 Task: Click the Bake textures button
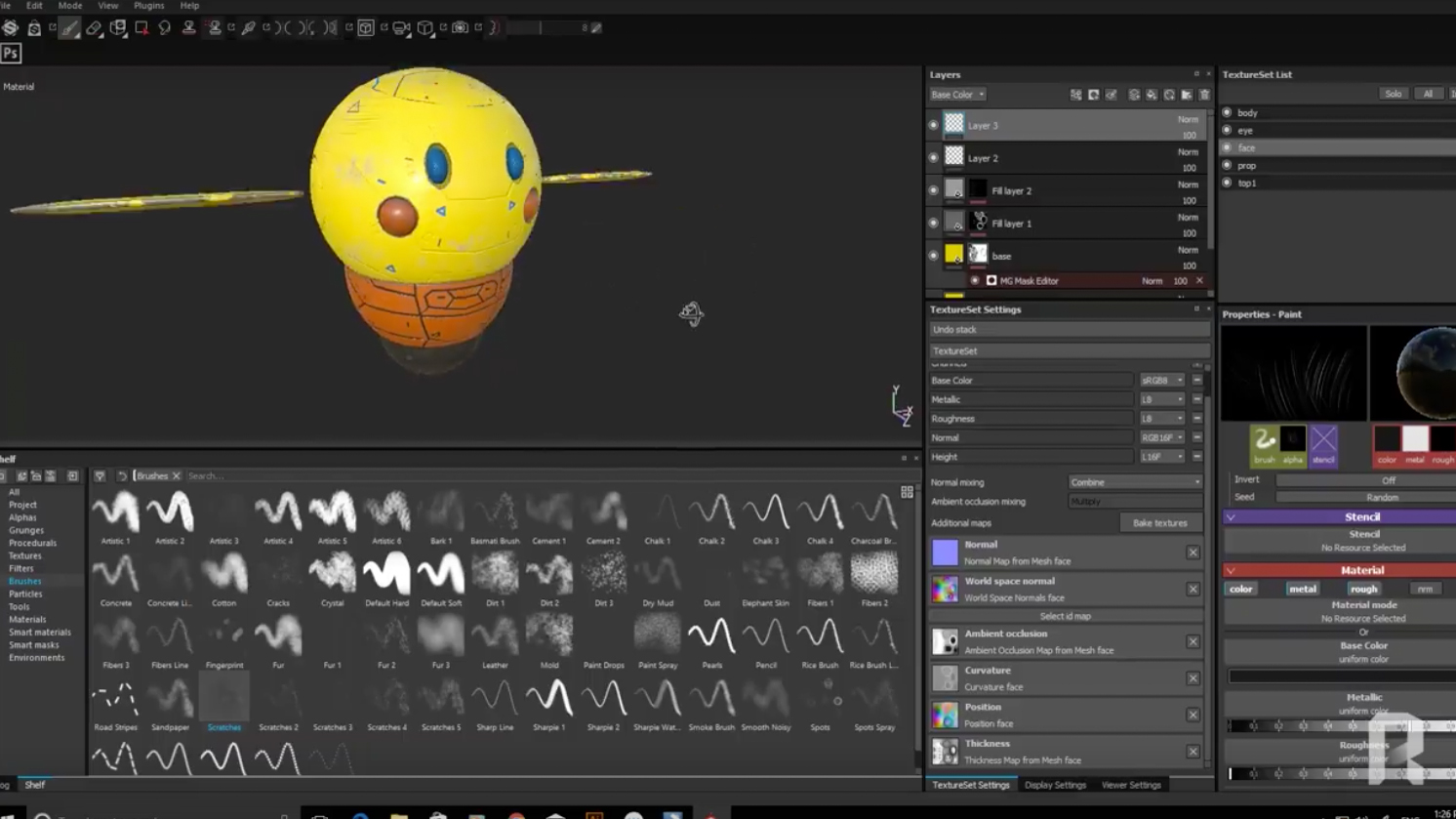(1159, 523)
